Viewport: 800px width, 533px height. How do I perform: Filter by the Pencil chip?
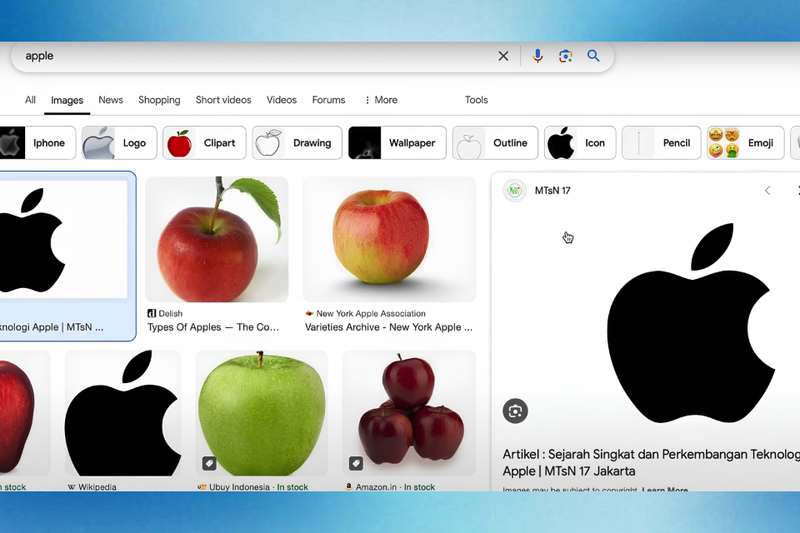(x=661, y=143)
